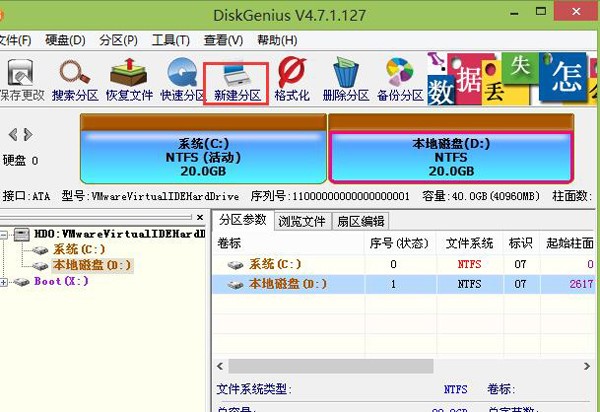Click the 保存更改 toolbar icon
This screenshot has width=600, height=412.
[22, 80]
